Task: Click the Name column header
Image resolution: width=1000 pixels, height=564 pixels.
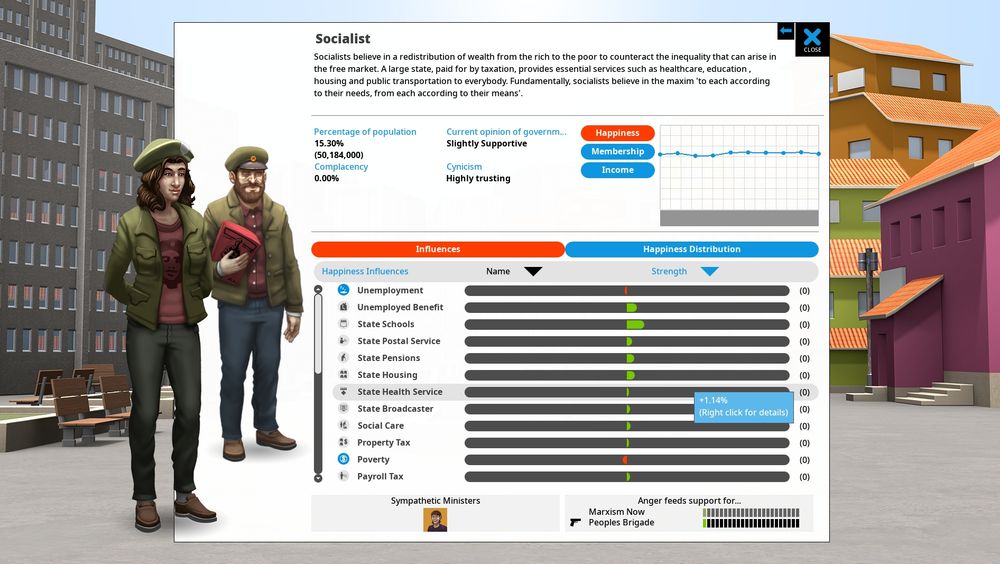Action: [498, 271]
